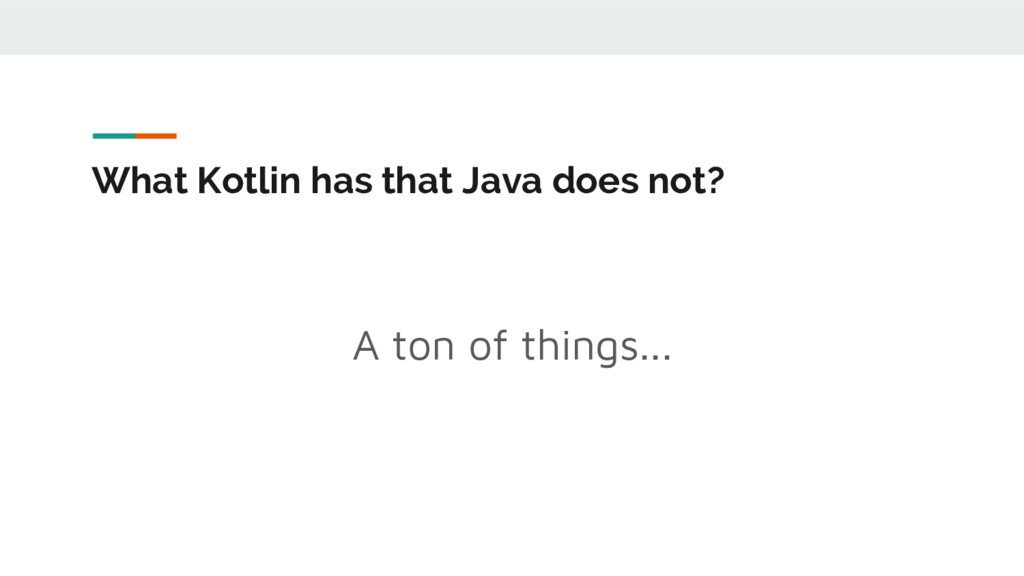Click the gray header bar

point(512,27)
